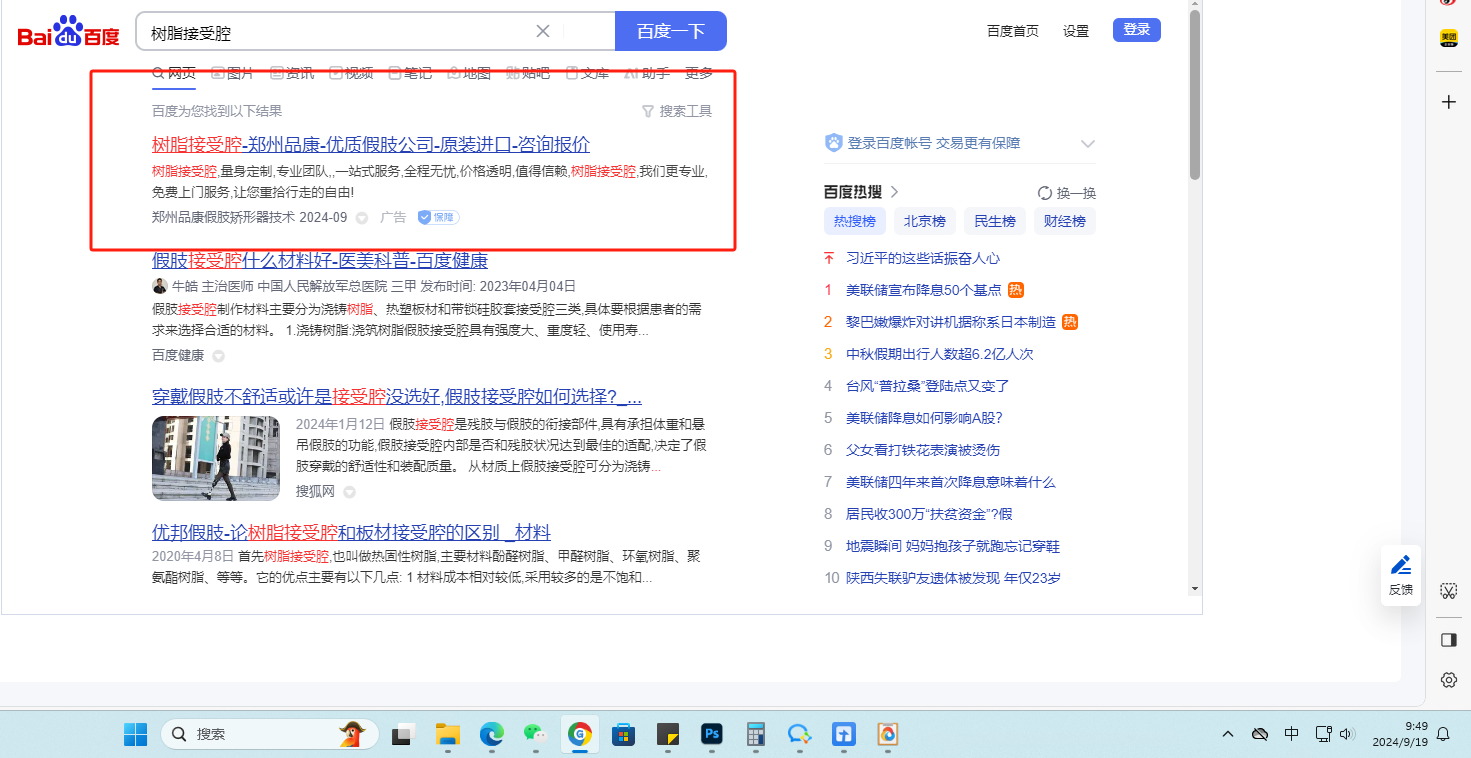Toggle the sidebar panel display icon

point(1448,640)
